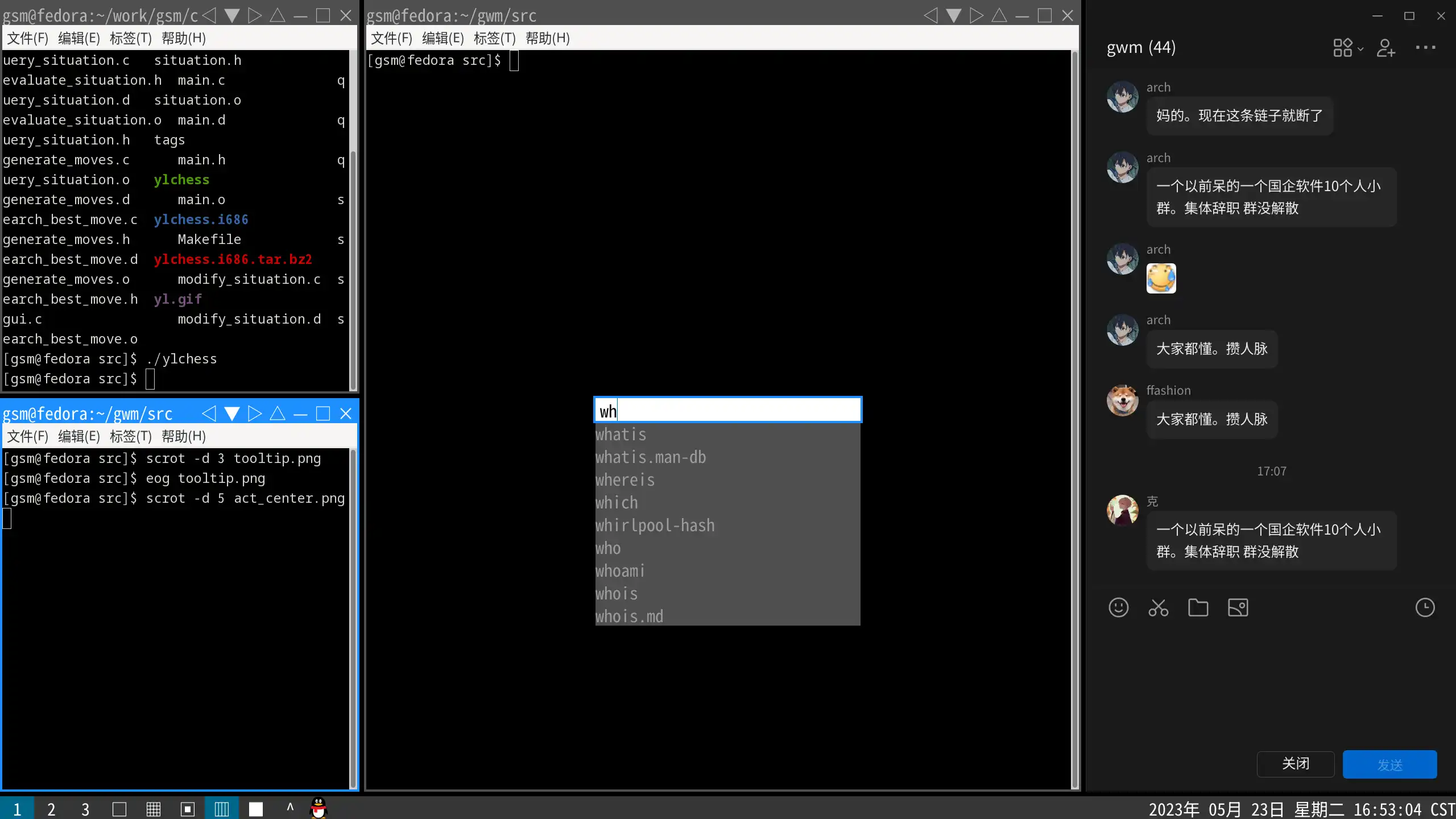Focus the 'wh' command input field
Viewport: 1456px width, 819px height.
[x=727, y=410]
